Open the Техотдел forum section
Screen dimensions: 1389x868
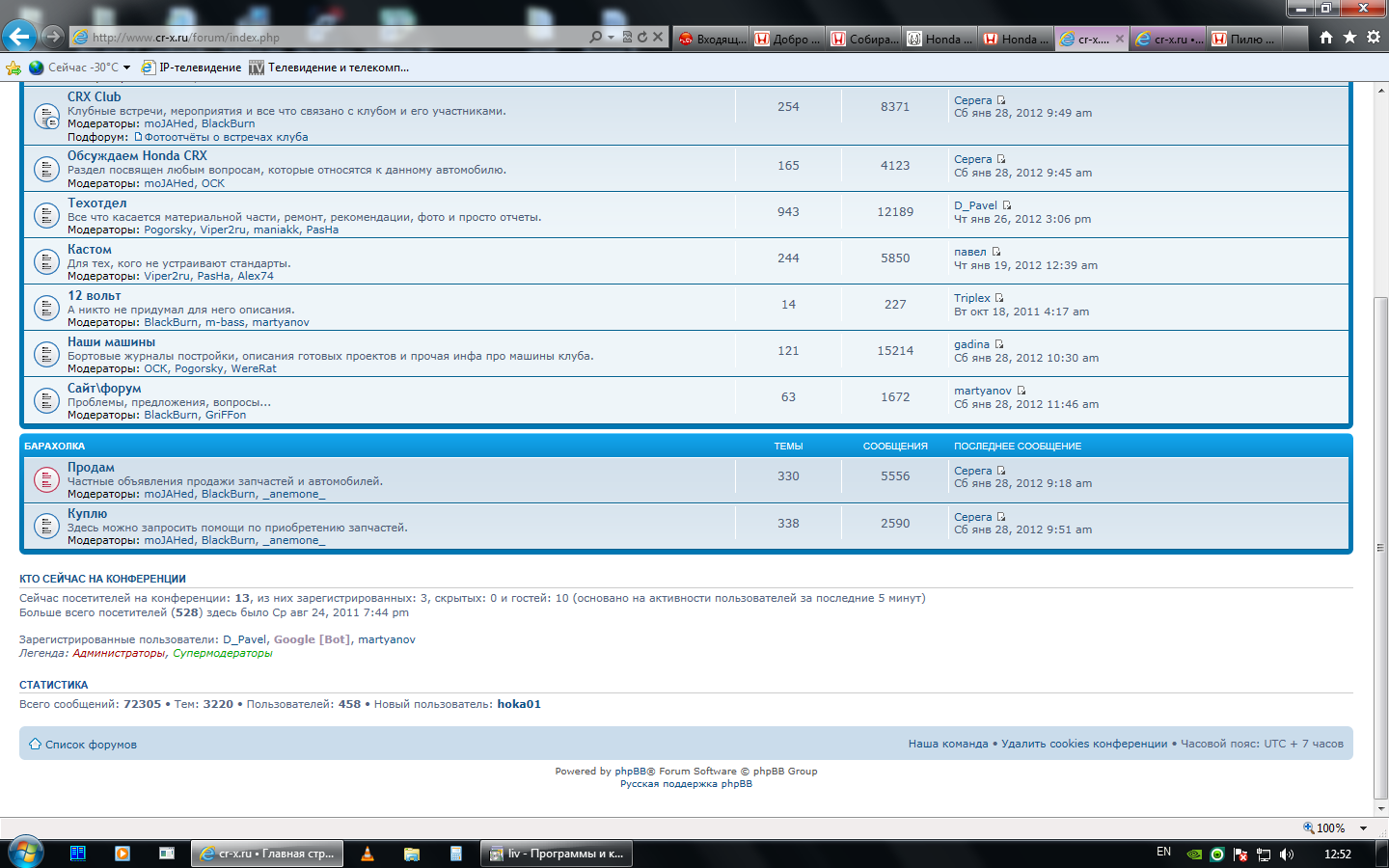coord(96,204)
